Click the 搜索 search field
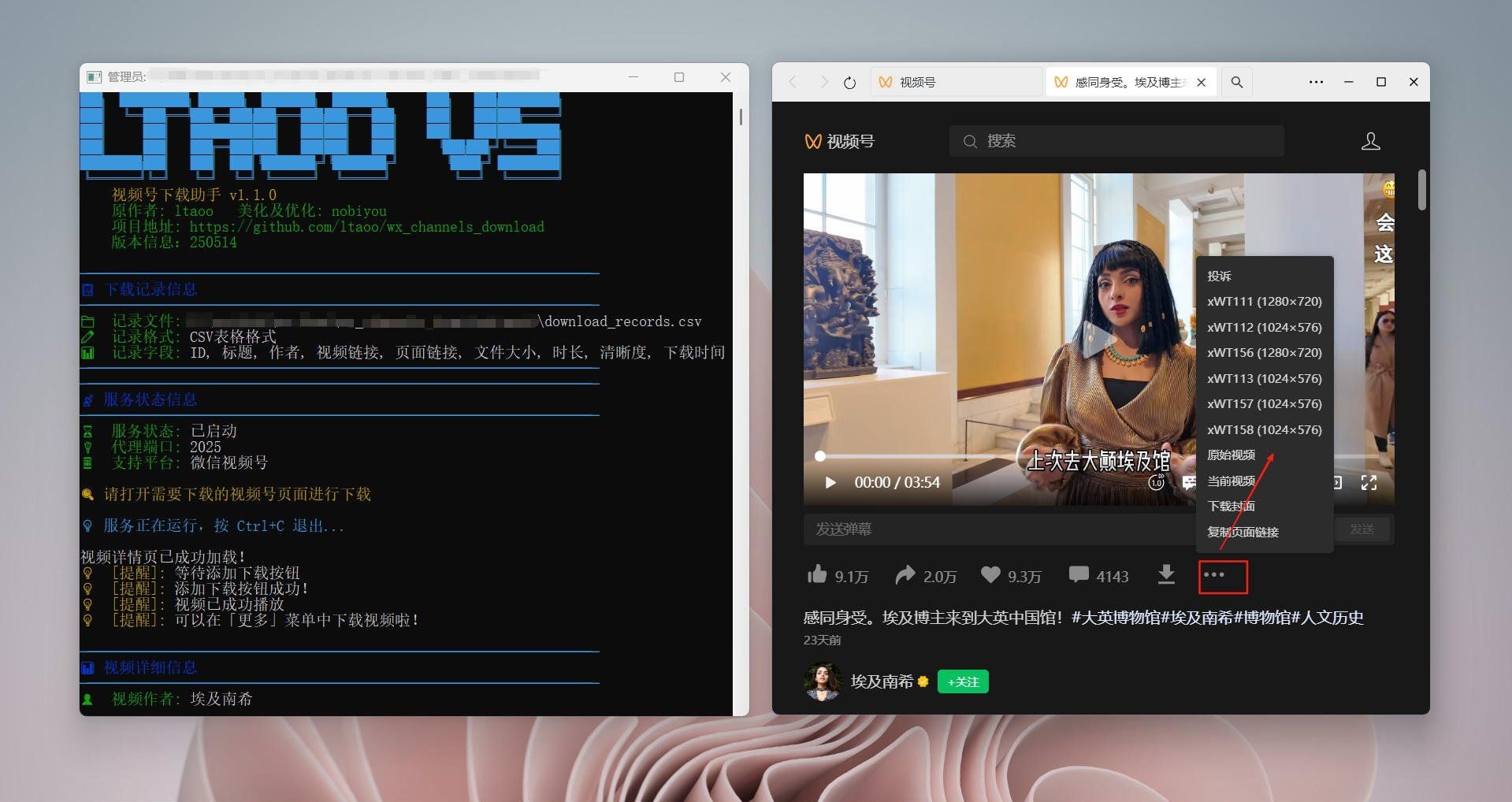Viewport: 1512px width, 802px height. click(1116, 141)
